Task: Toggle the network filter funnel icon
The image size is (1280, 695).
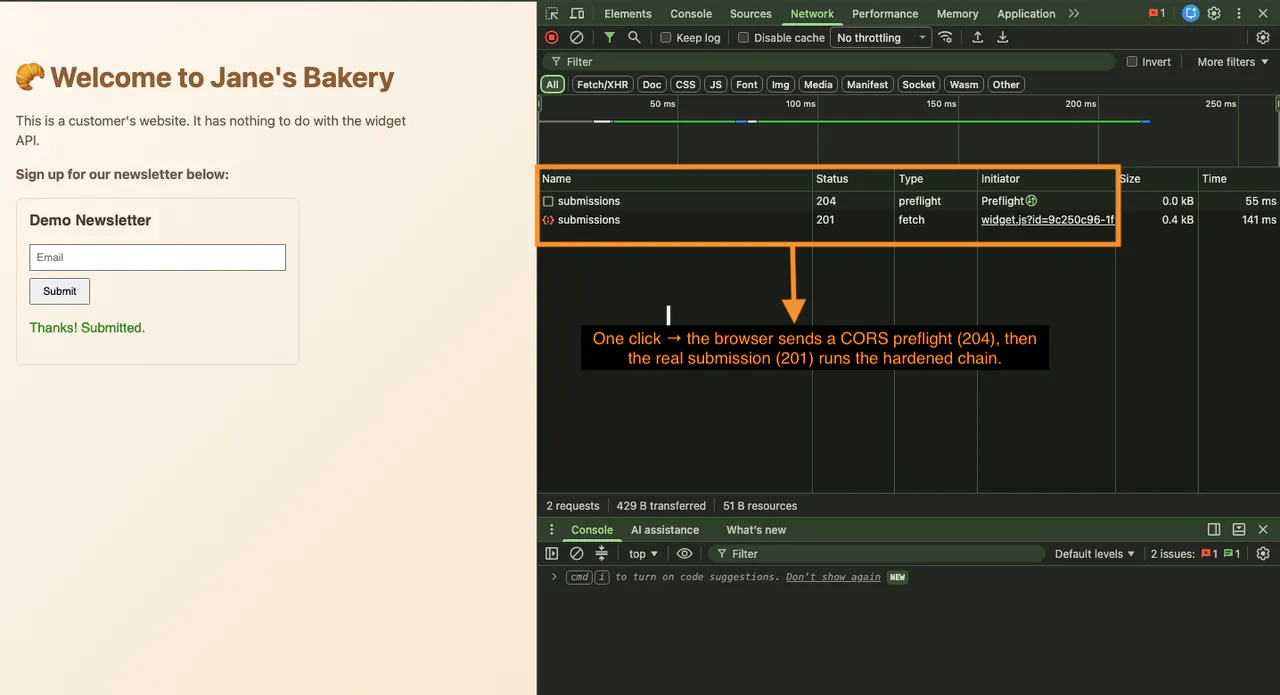Action: coord(609,38)
